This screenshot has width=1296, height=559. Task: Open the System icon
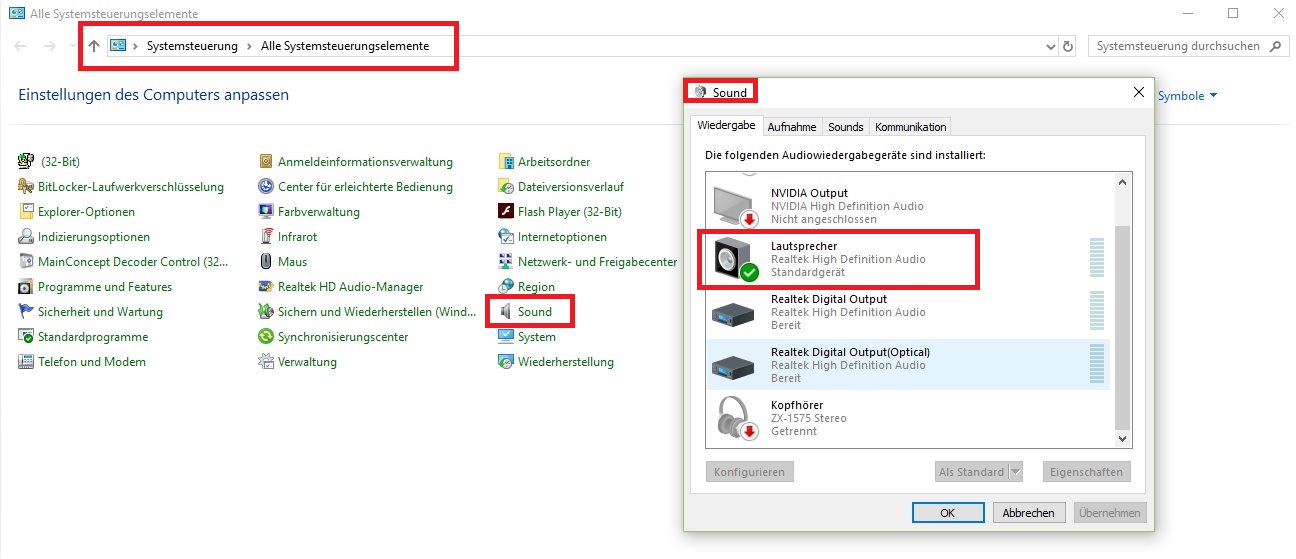[x=507, y=337]
